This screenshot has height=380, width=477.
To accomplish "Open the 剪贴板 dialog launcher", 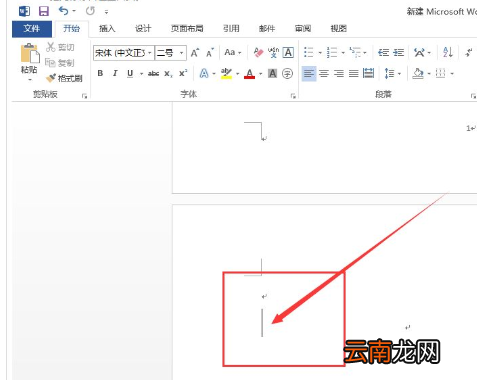I will click(x=84, y=96).
